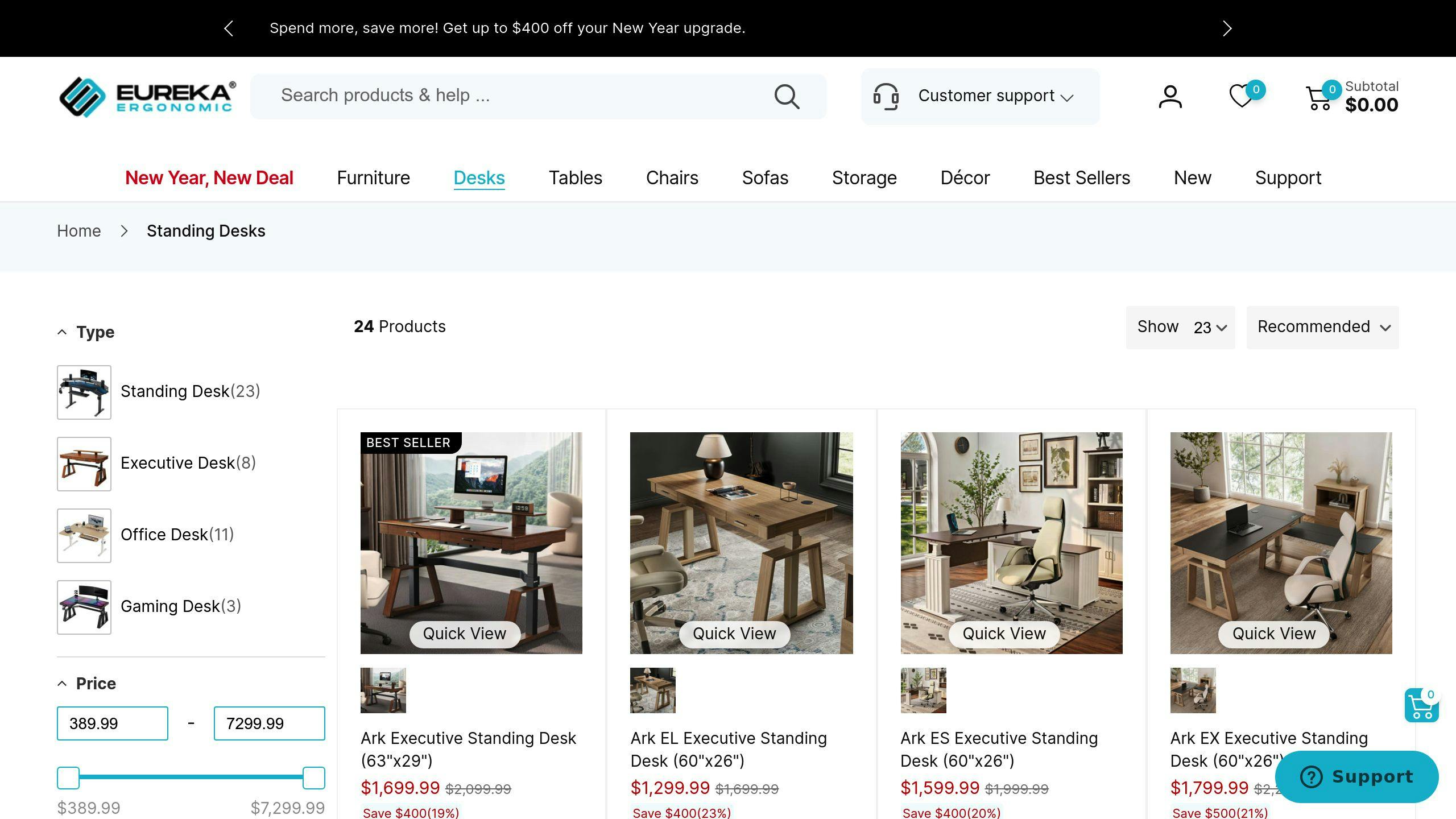Image resolution: width=1456 pixels, height=819 pixels.
Task: Click the customer support headset icon
Action: pos(886,96)
